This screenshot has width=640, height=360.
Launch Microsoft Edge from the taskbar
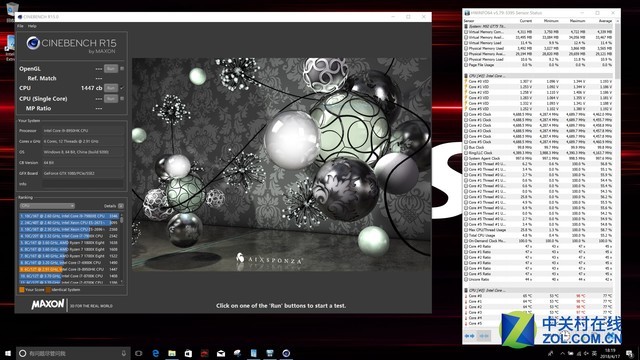point(156,353)
